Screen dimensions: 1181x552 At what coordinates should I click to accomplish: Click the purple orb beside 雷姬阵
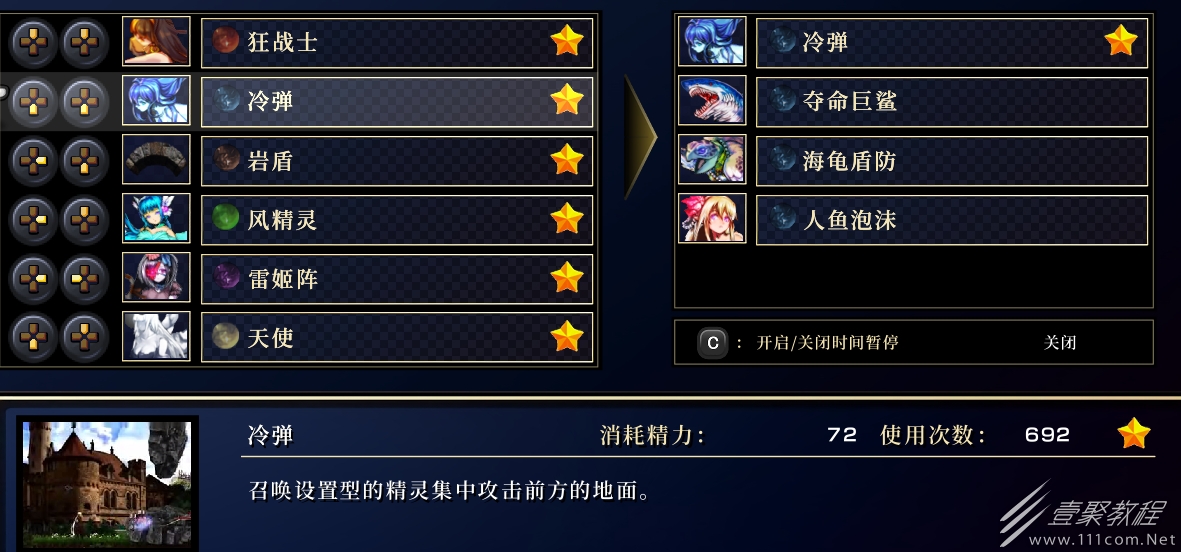click(225, 276)
